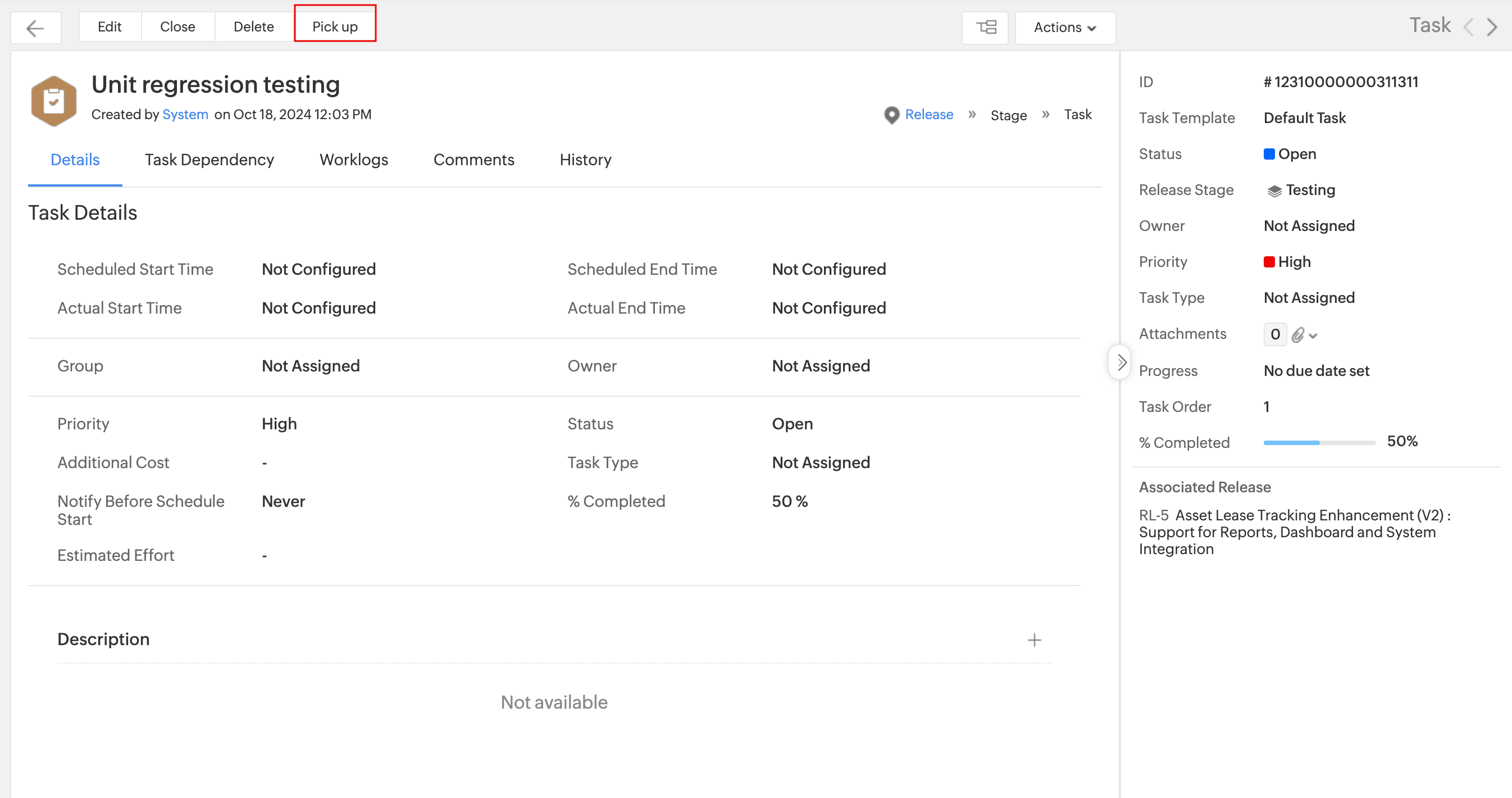Click the Testing release stage icon

coord(1274,191)
